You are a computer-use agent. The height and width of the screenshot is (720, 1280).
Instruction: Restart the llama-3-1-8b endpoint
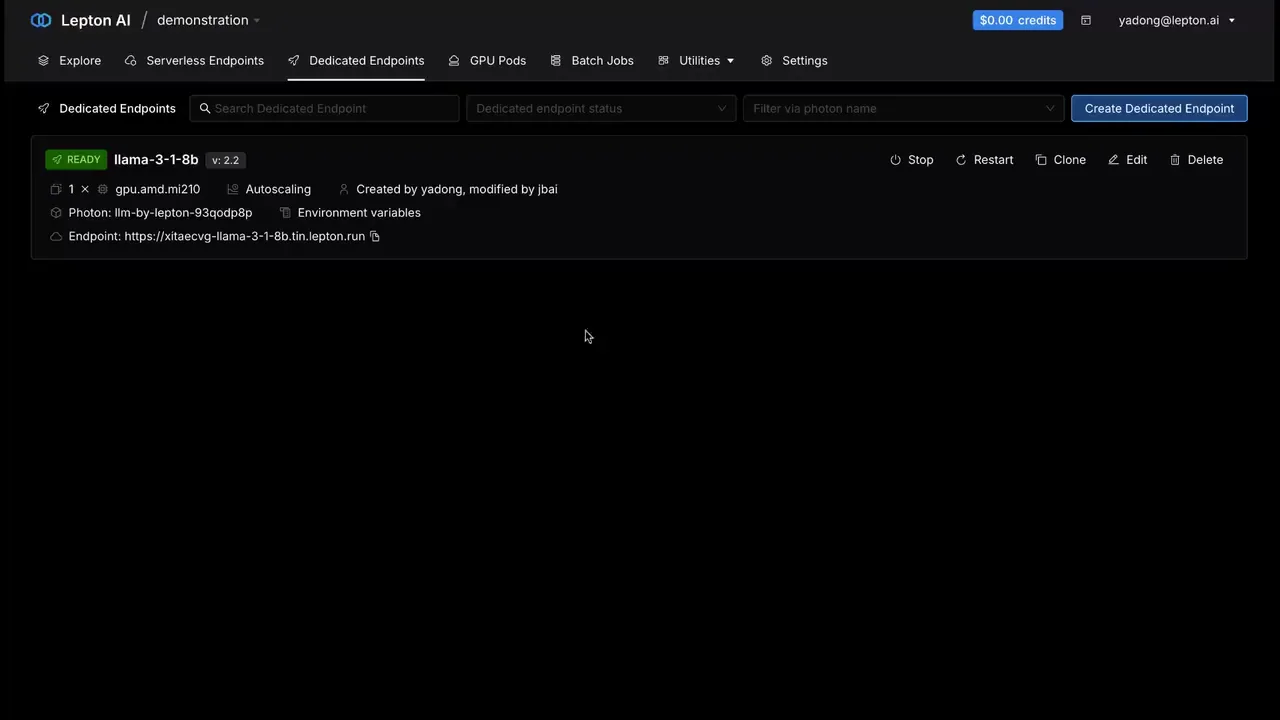click(x=984, y=160)
